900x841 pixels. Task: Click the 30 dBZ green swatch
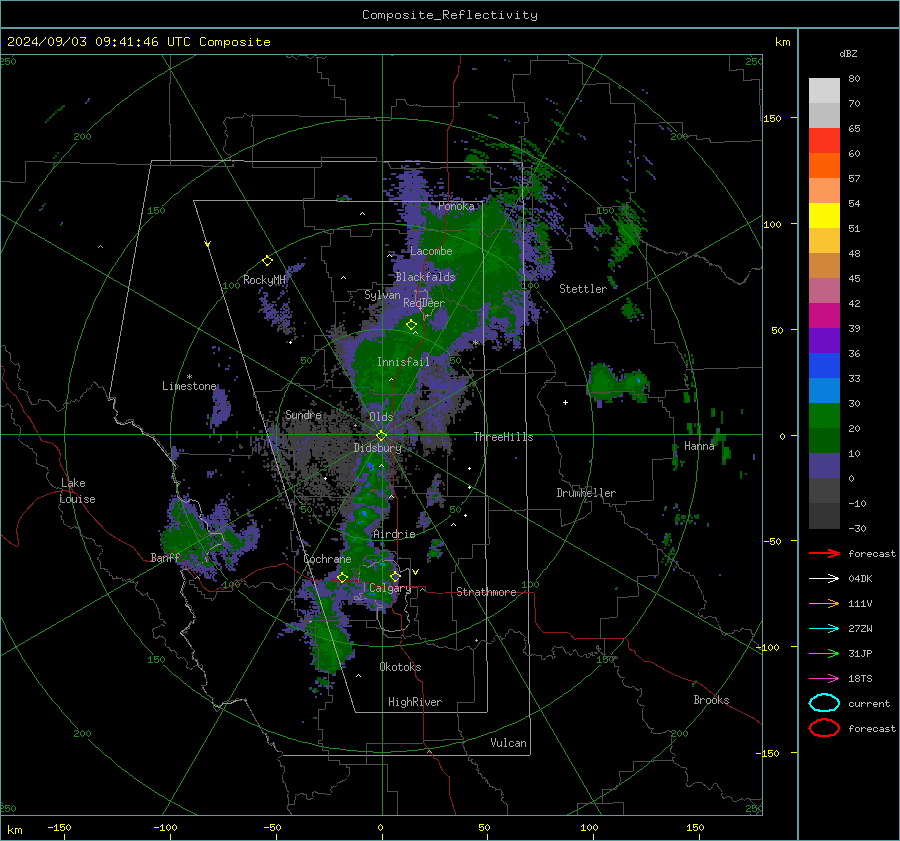824,415
